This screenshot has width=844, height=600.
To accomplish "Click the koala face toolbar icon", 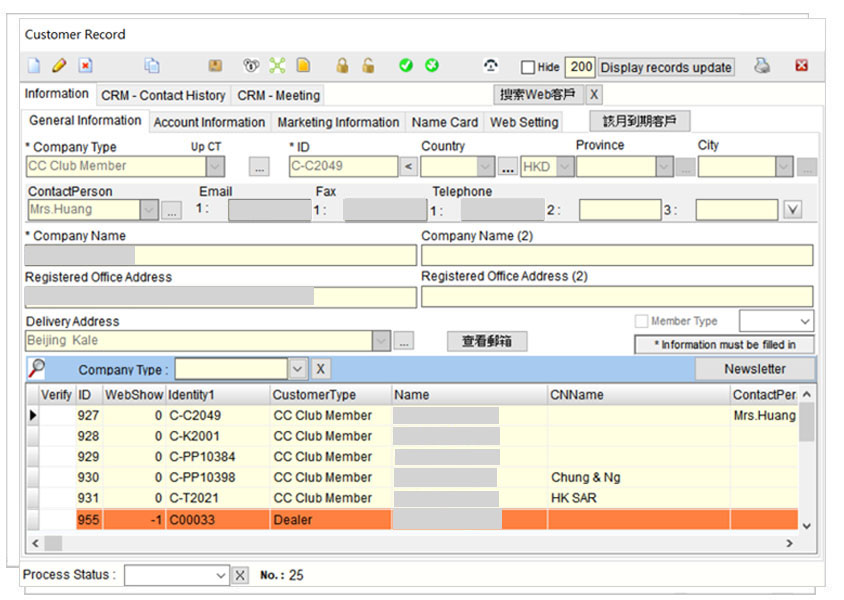I will (251, 66).
